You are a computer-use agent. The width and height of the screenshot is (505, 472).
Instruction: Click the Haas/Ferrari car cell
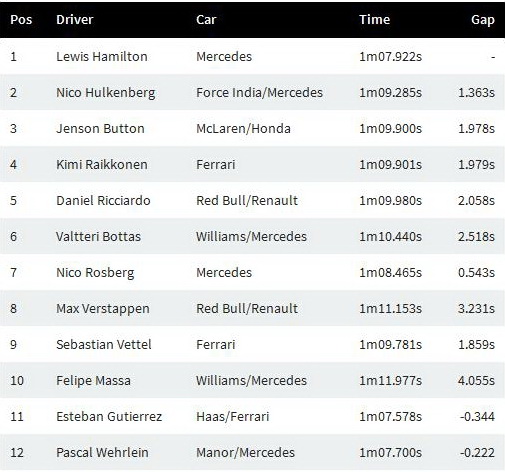(232, 416)
